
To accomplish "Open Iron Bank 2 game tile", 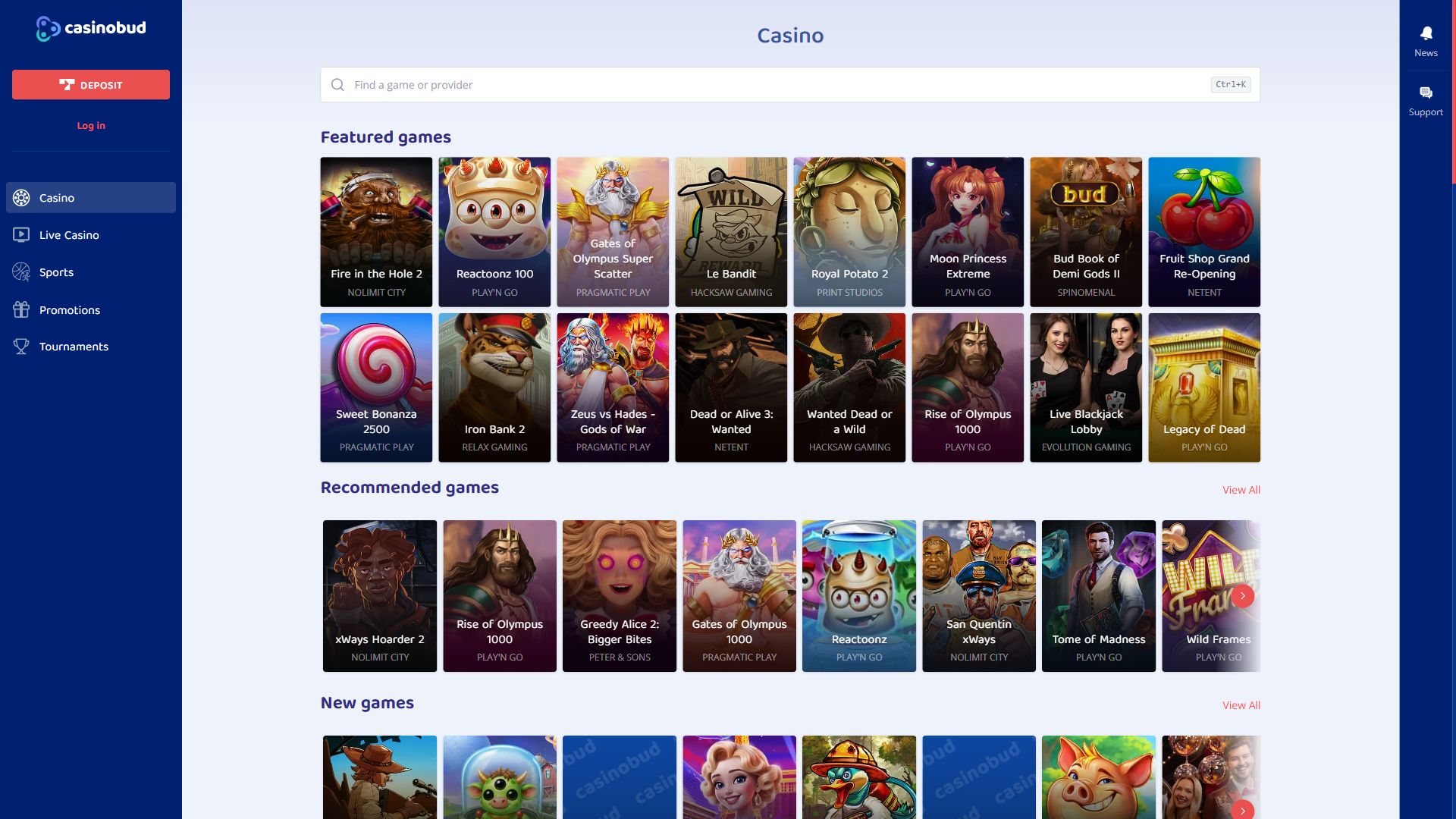I will tap(494, 388).
